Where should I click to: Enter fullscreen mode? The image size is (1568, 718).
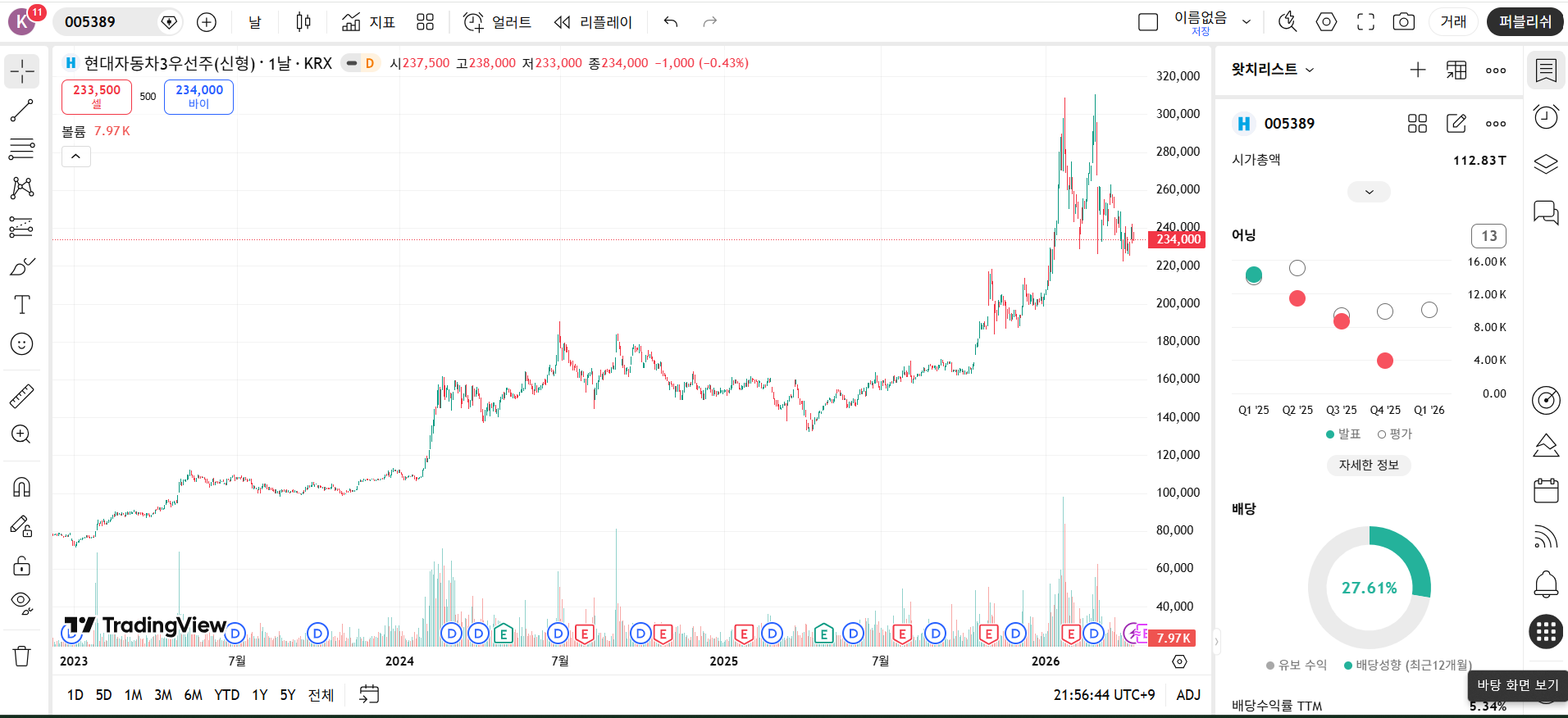1365,22
